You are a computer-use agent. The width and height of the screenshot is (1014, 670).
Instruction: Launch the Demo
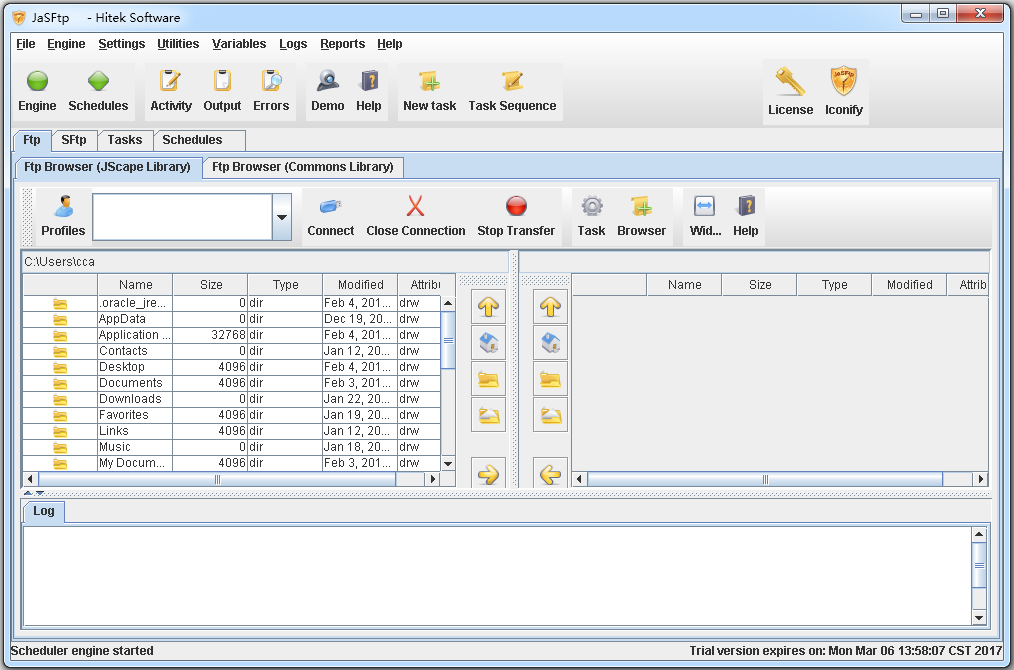(327, 90)
